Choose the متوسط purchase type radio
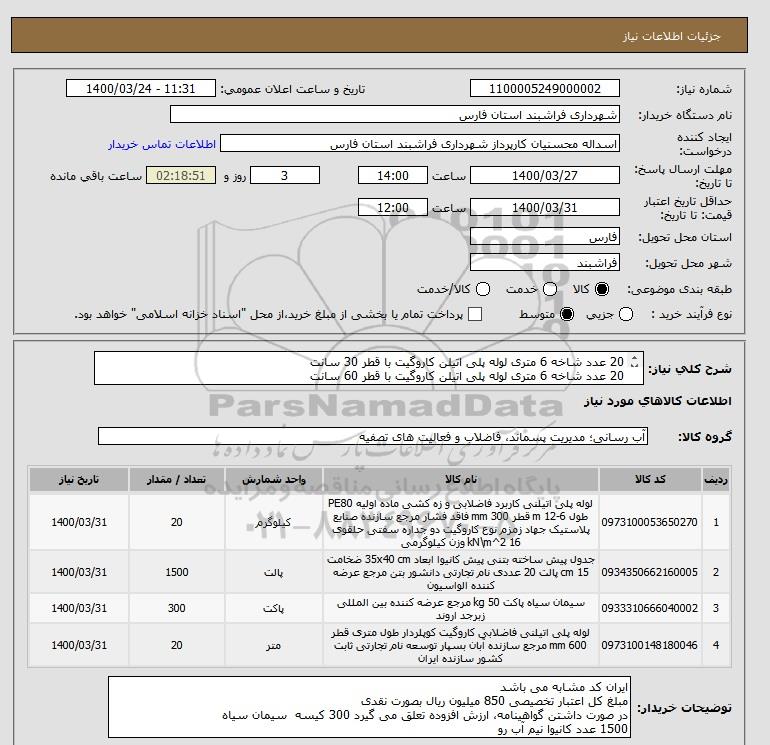770x745 pixels. pos(567,314)
